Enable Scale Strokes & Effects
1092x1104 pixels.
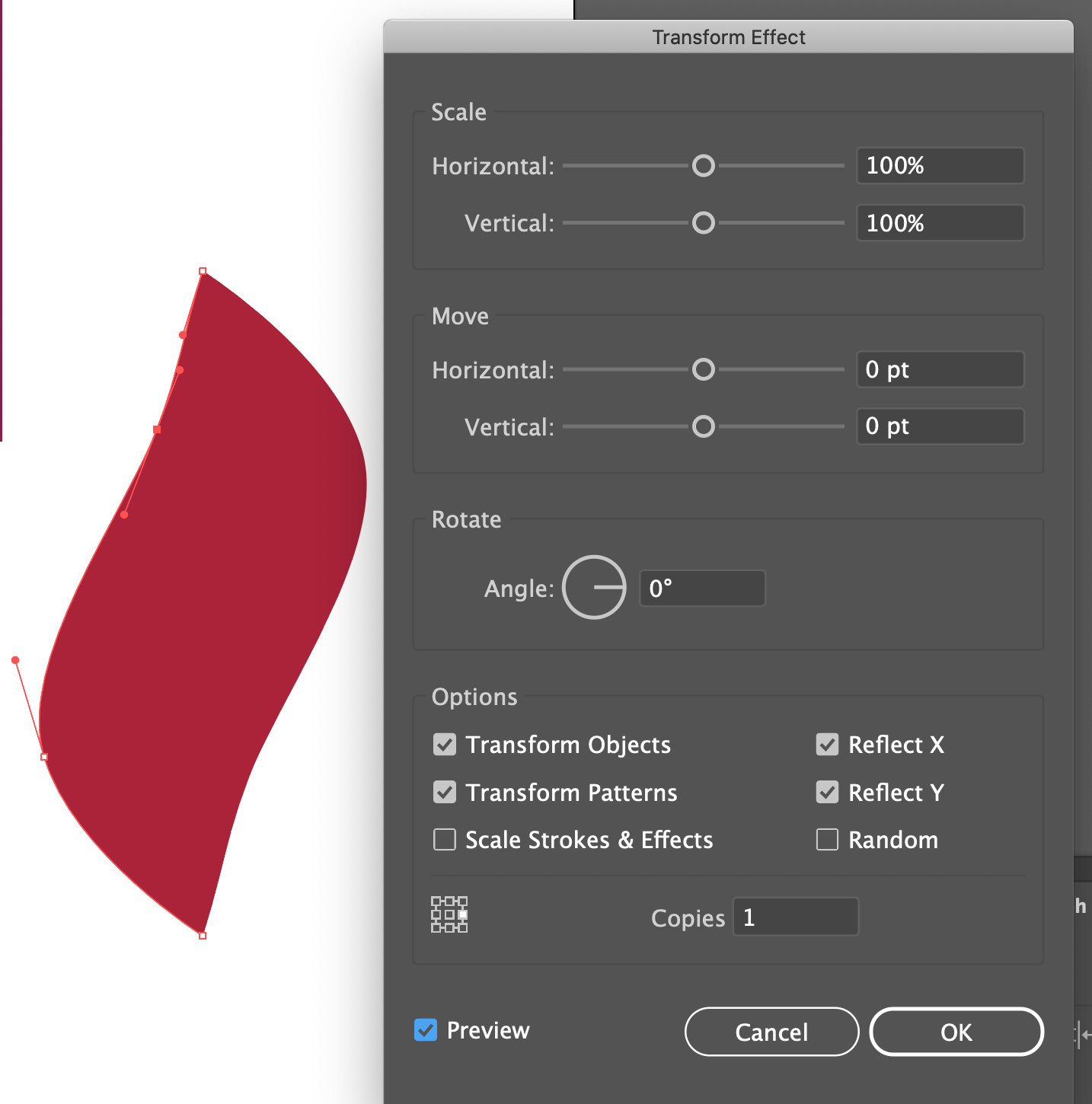[x=445, y=839]
